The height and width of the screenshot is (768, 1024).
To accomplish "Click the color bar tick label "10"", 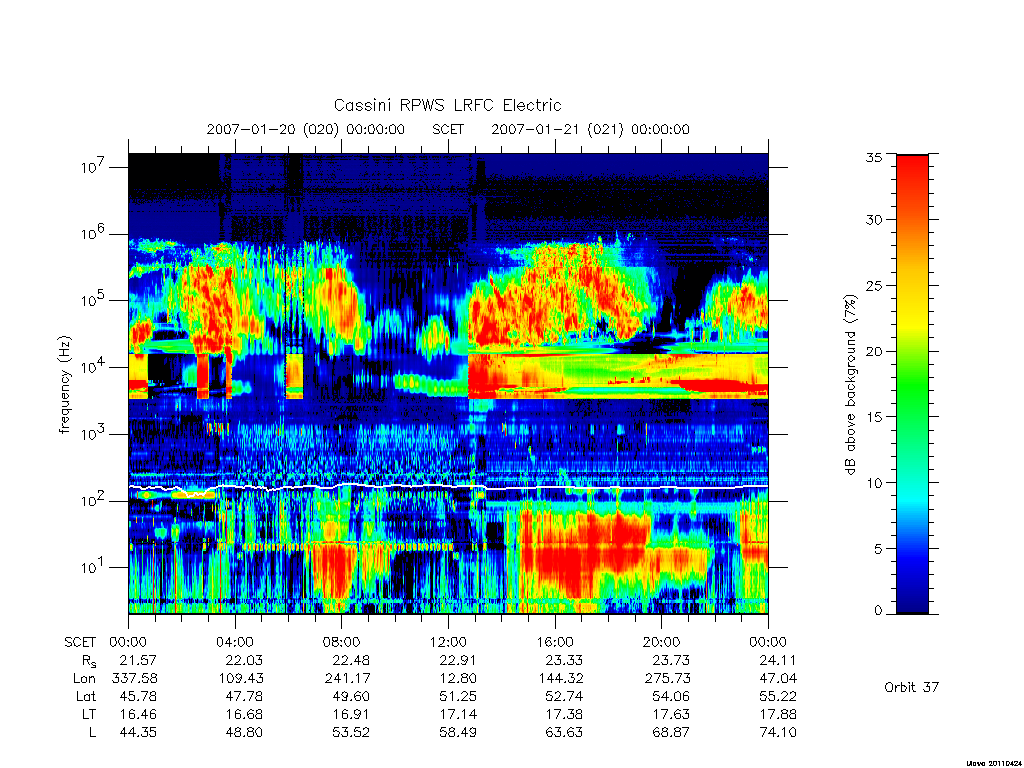I will coord(873,483).
